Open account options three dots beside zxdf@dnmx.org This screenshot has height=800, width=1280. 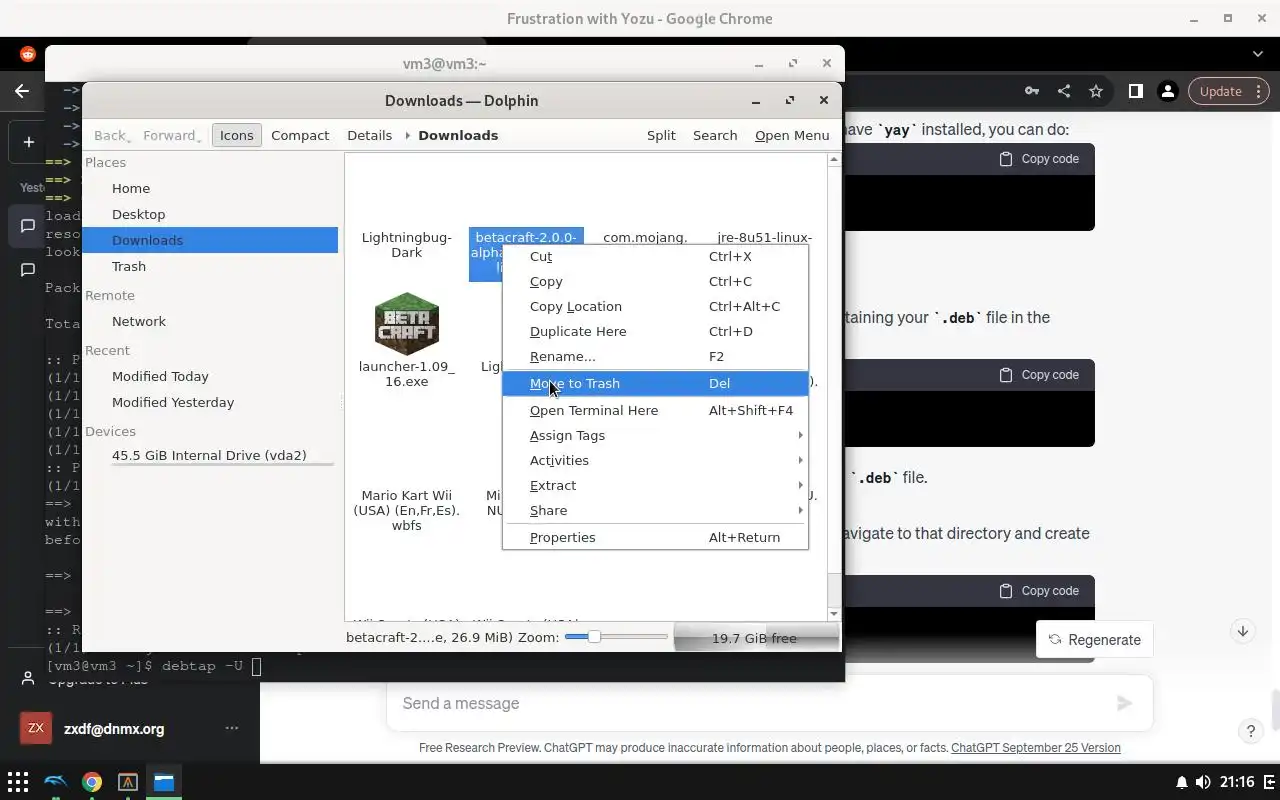(232, 728)
